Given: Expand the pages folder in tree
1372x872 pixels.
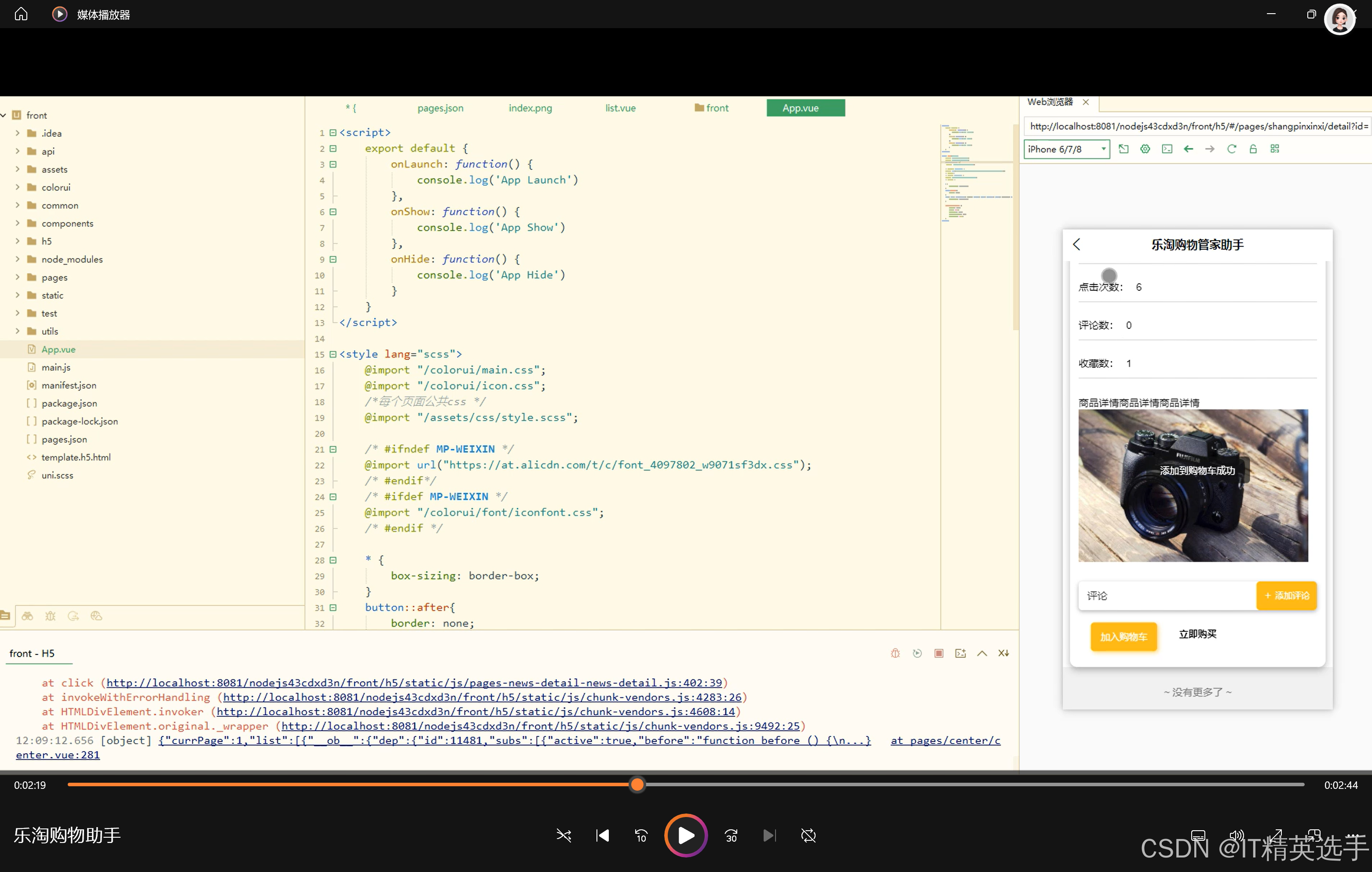Looking at the screenshot, I should pyautogui.click(x=18, y=277).
